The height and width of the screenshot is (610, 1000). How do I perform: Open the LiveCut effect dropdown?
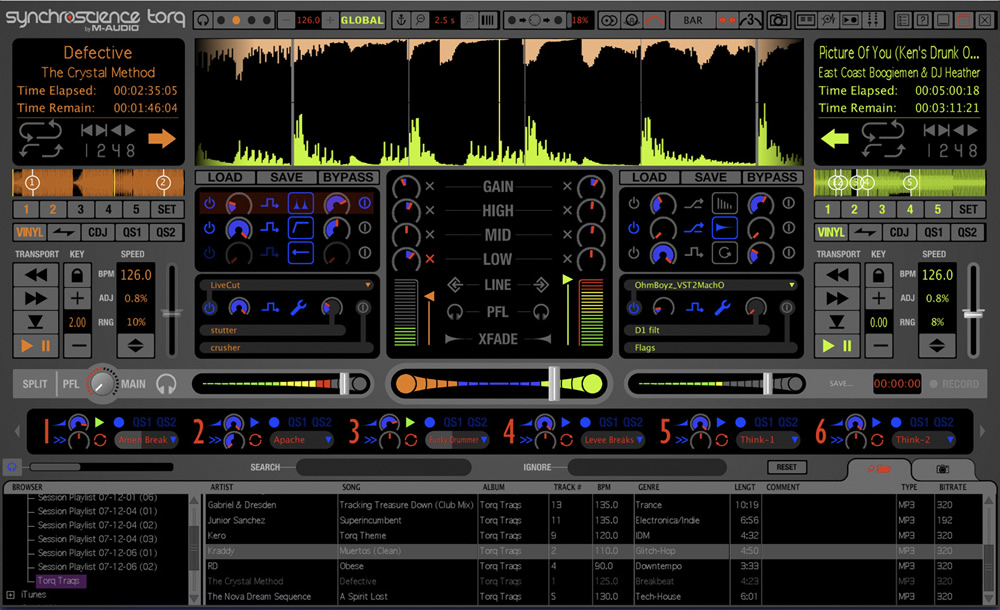pos(368,285)
